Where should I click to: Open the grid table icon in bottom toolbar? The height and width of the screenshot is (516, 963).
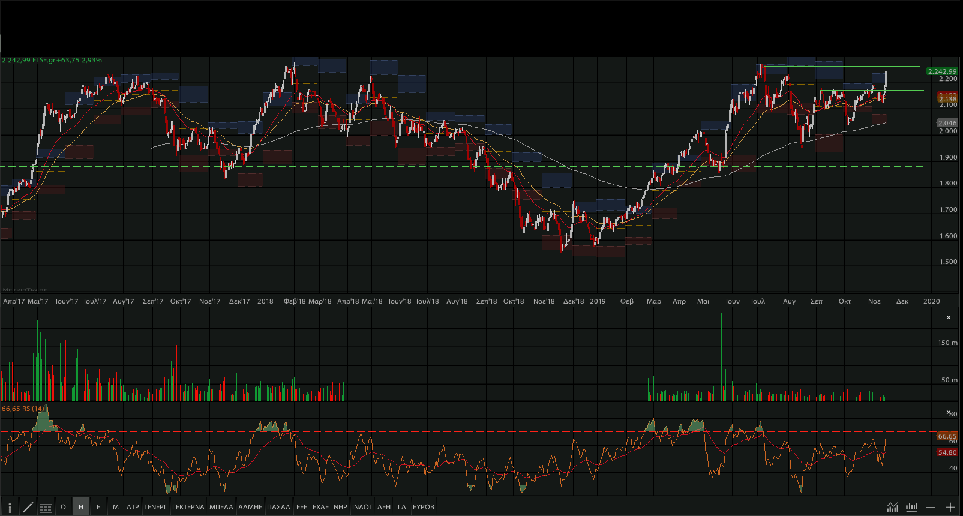pos(45,507)
